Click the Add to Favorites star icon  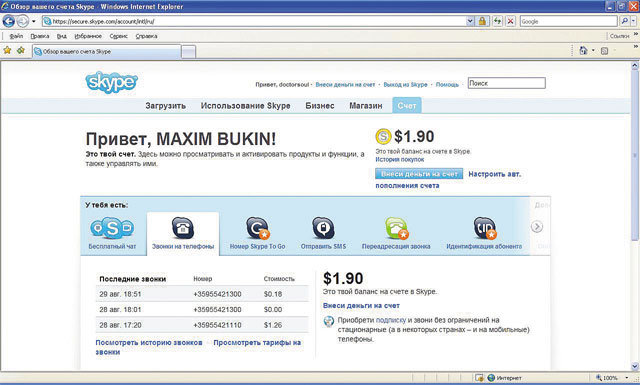[x=21, y=50]
